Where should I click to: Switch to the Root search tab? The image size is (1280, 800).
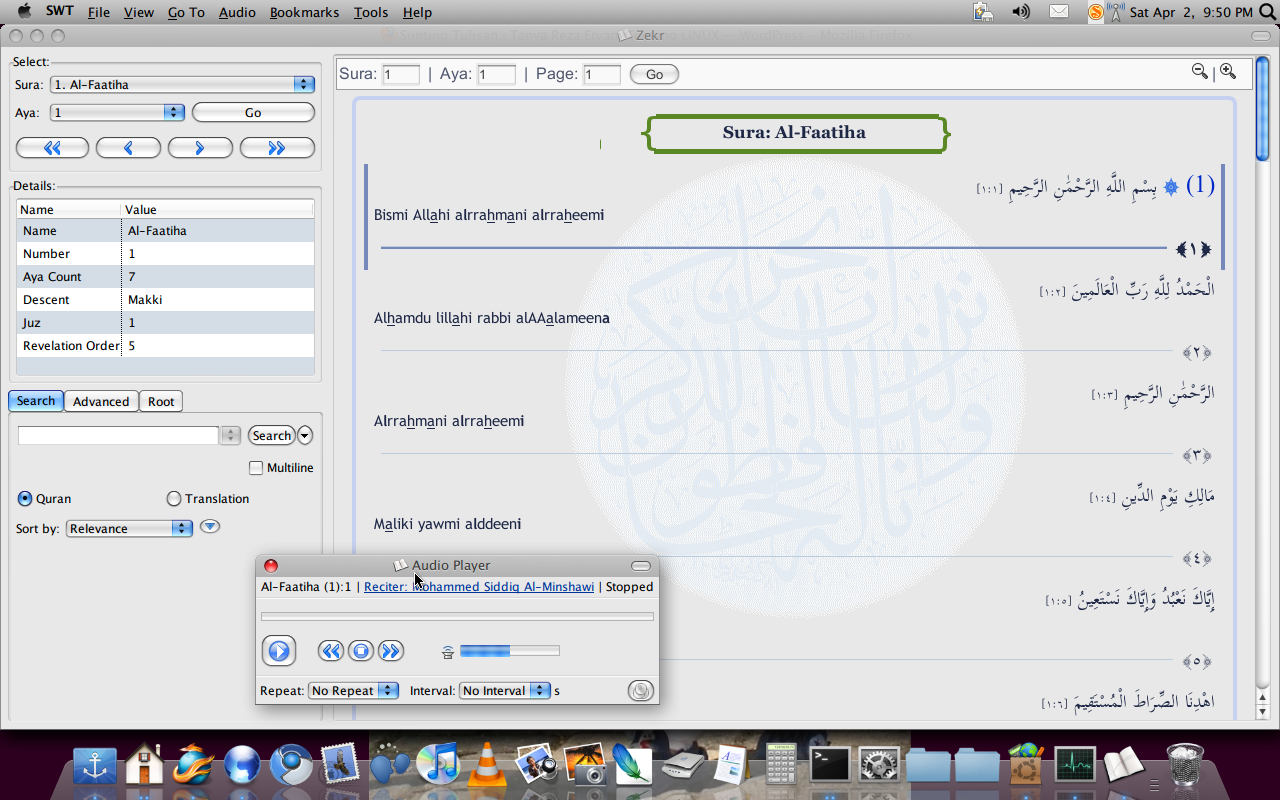pos(161,401)
